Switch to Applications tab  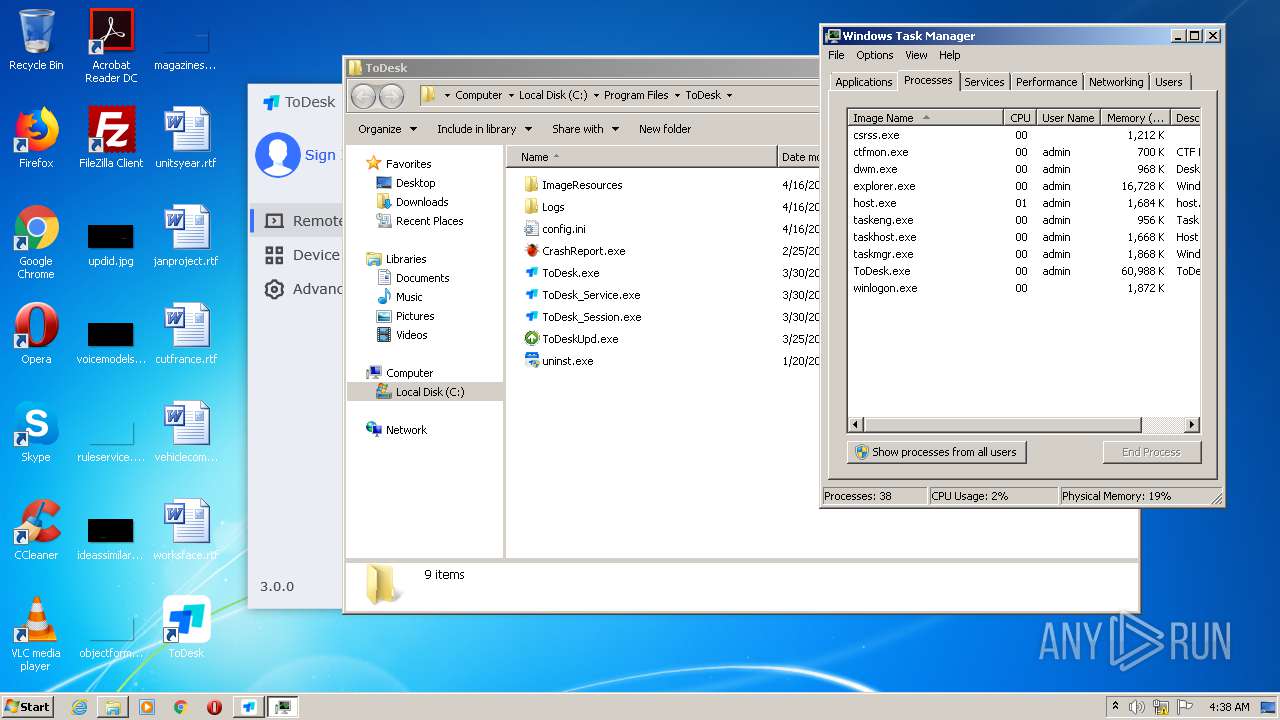point(864,82)
